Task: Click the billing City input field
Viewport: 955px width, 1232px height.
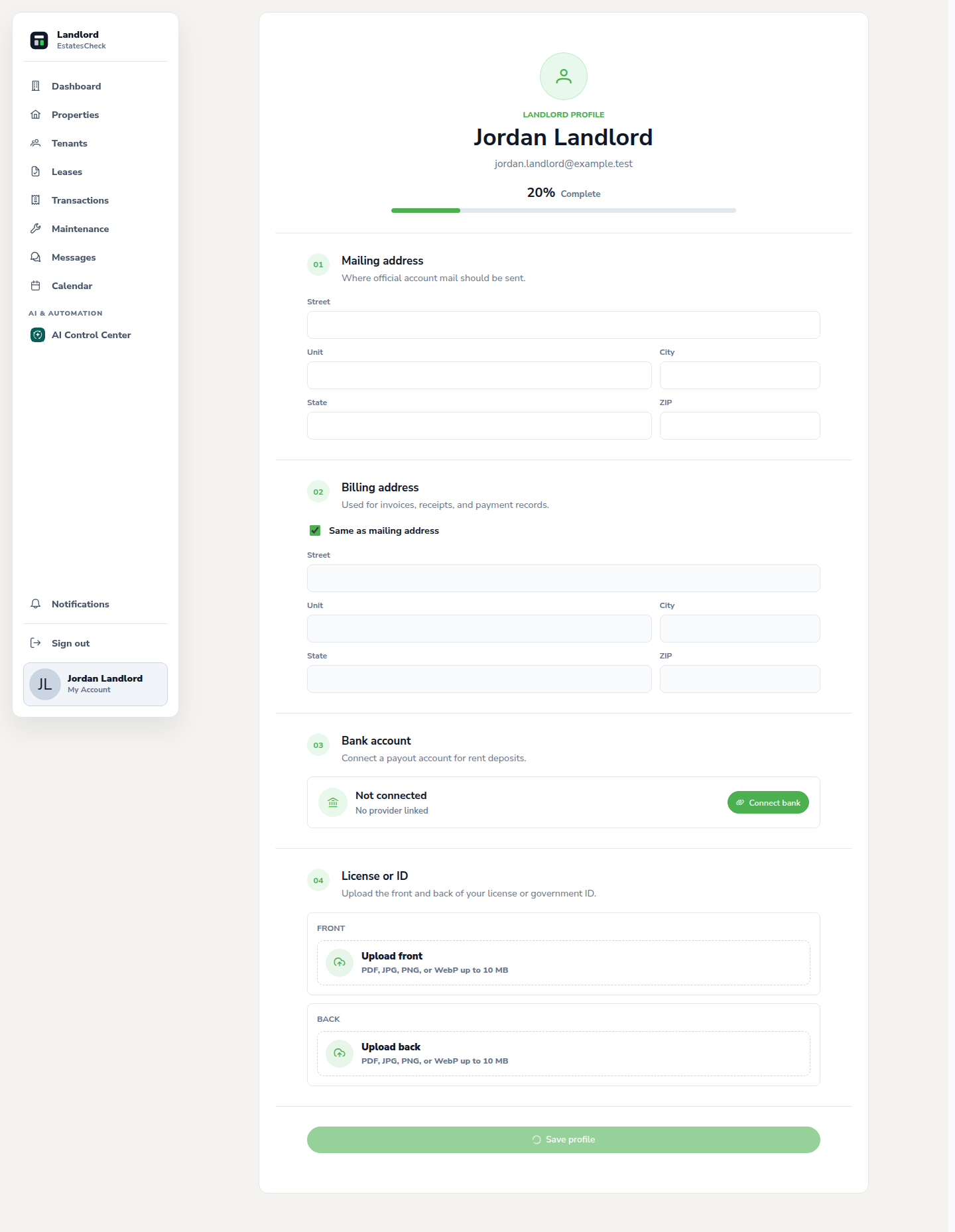Action: [740, 629]
